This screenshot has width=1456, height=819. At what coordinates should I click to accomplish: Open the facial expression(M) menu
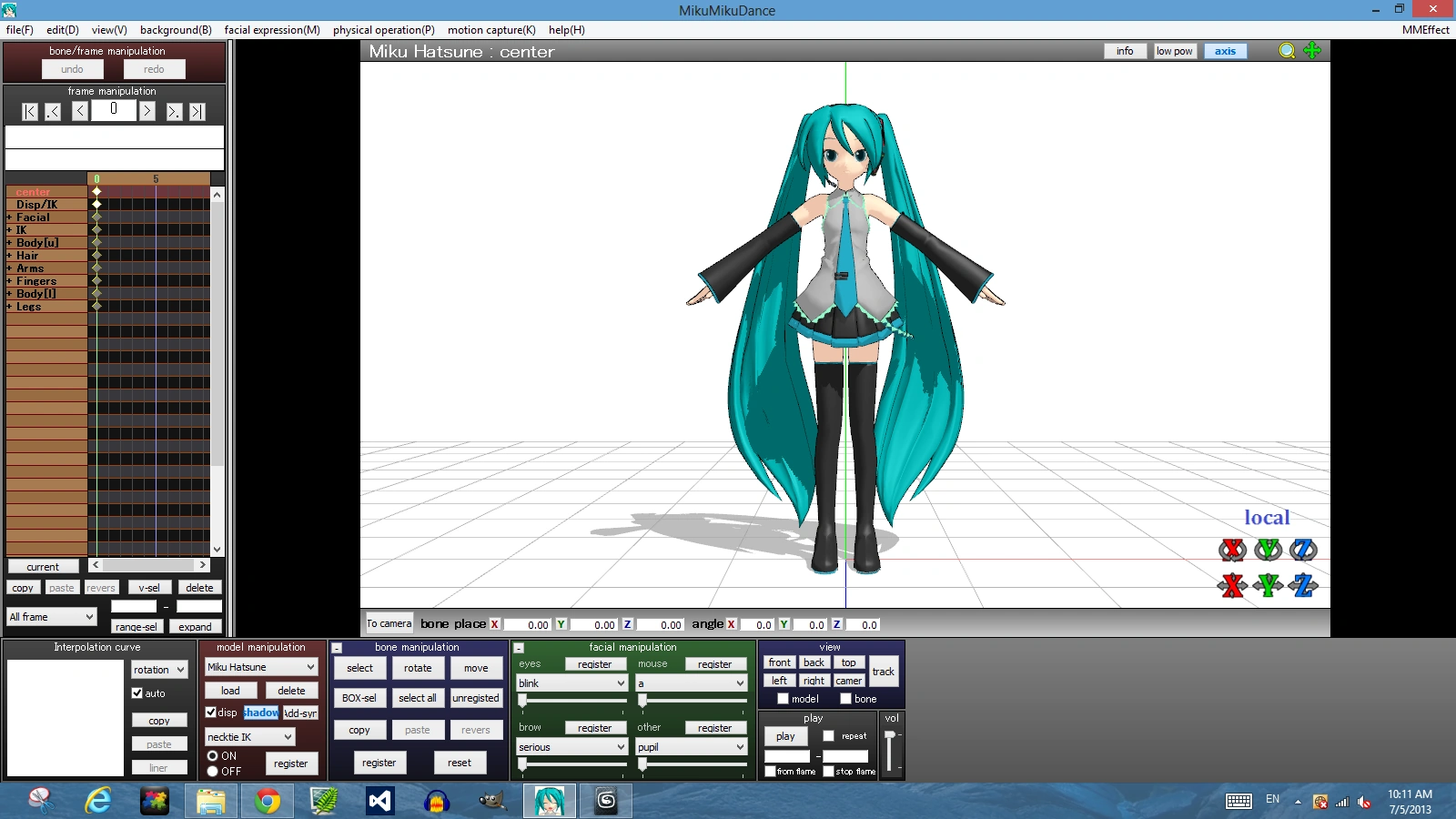271,29
